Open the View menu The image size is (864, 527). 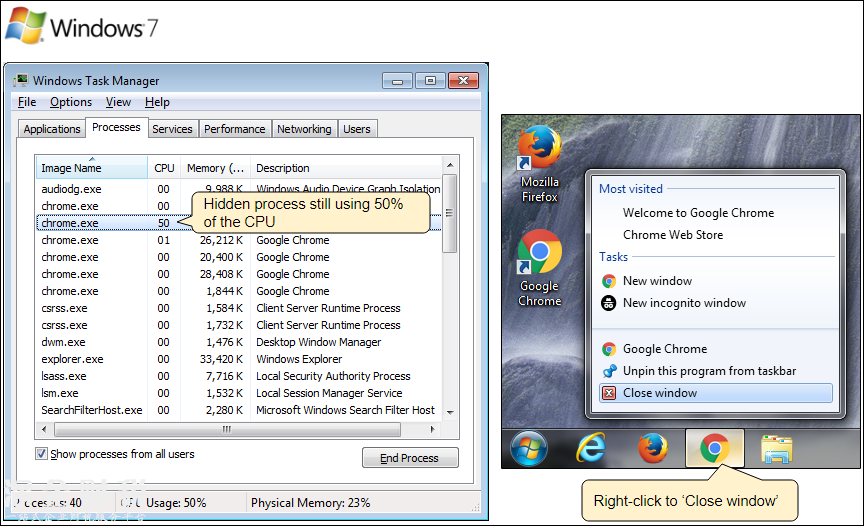(118, 102)
